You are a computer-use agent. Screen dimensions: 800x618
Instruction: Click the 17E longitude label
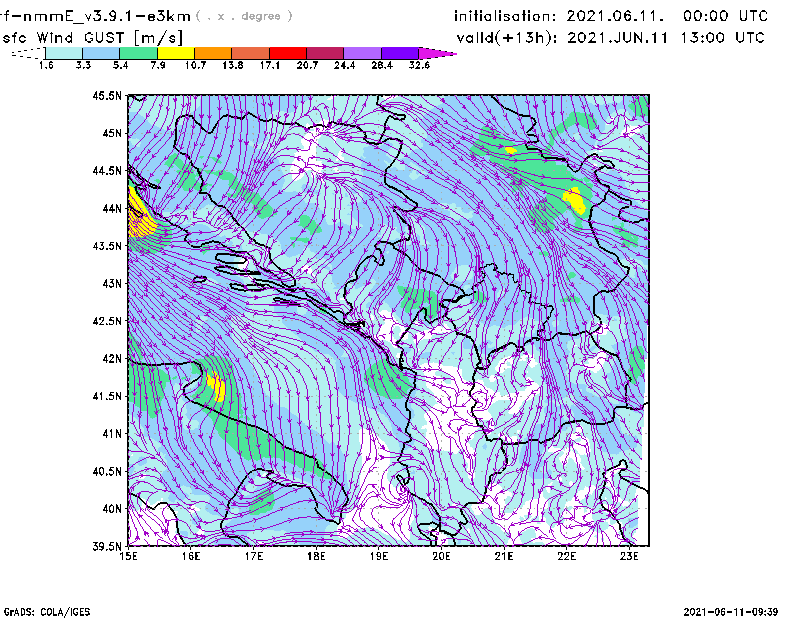[x=254, y=556]
